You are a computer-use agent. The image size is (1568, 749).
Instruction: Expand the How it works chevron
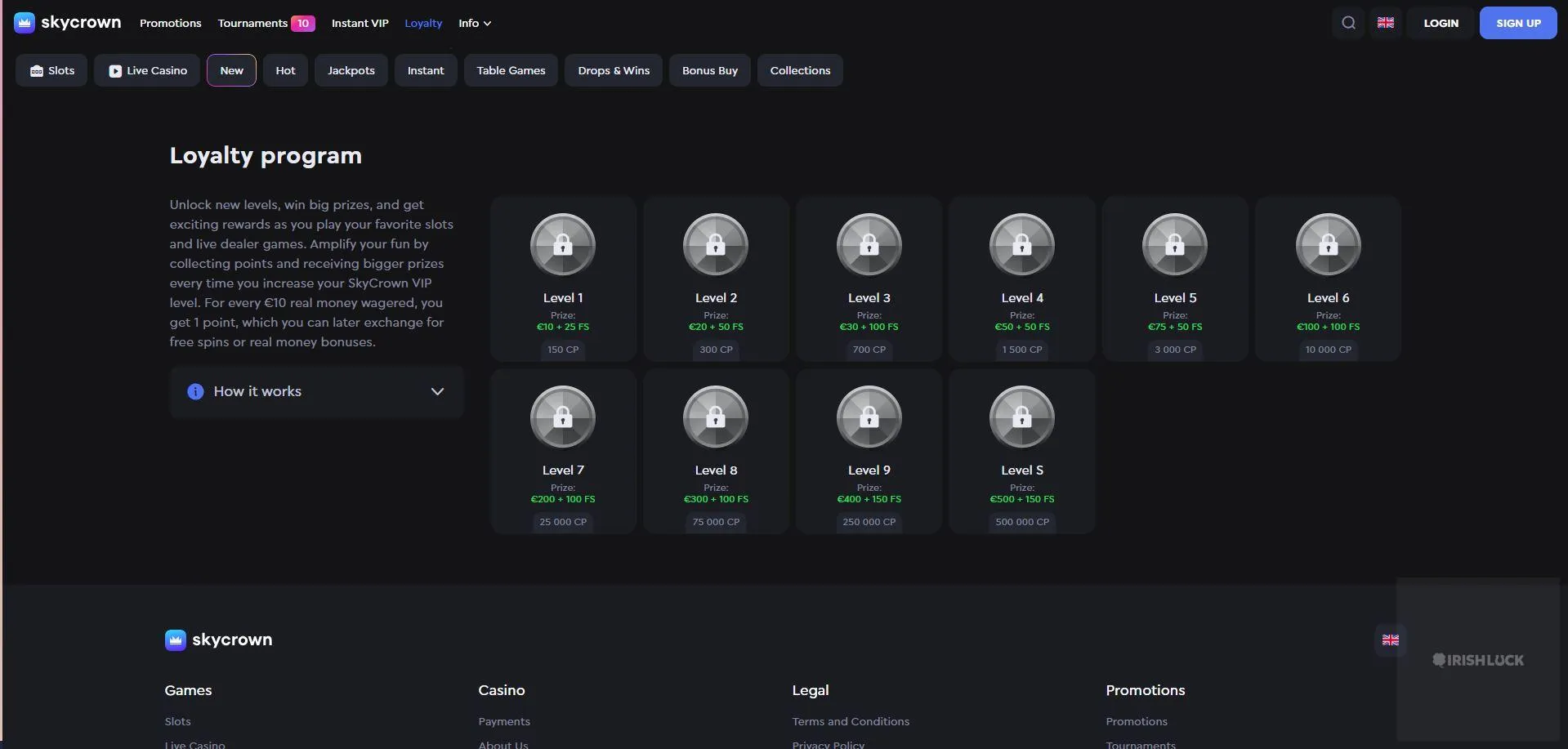[x=437, y=391]
